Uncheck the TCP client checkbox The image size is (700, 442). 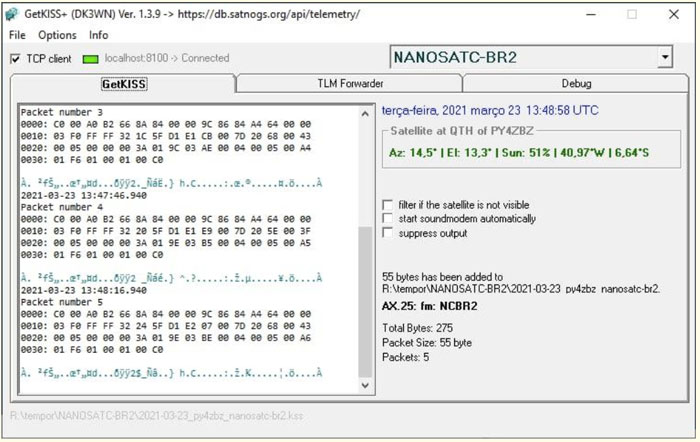tap(16, 59)
